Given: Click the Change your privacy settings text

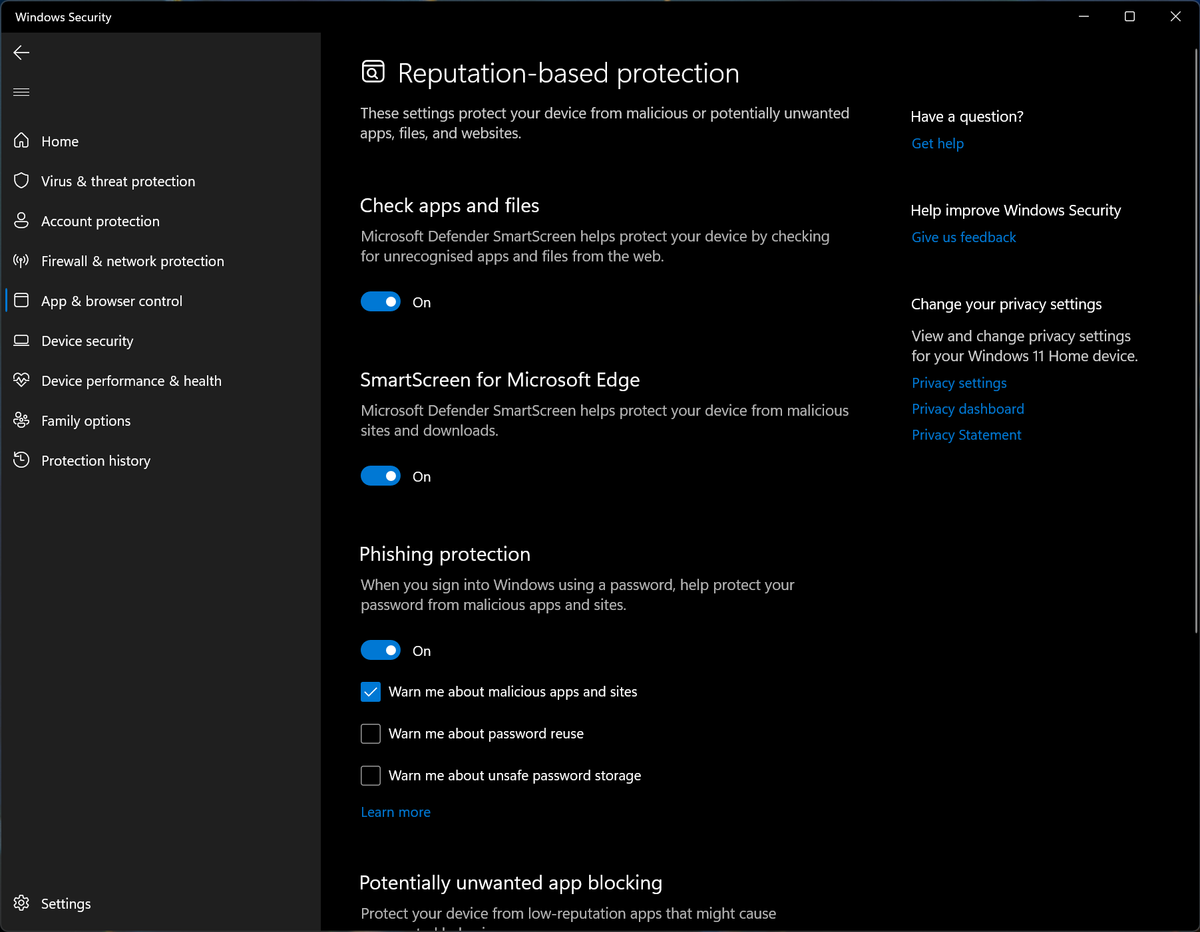Looking at the screenshot, I should [1006, 304].
